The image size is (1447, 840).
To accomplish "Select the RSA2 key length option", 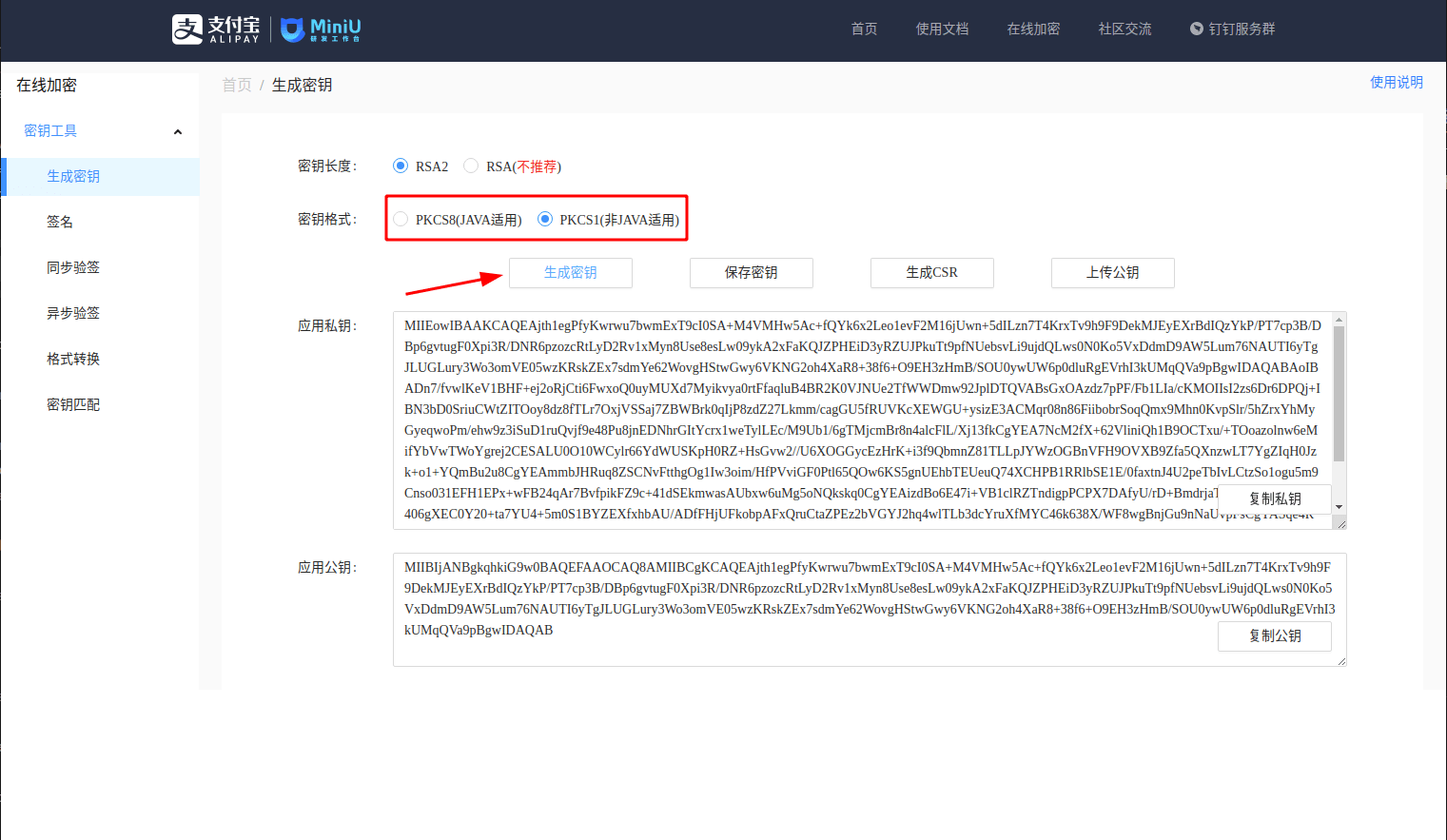I will pyautogui.click(x=400, y=165).
